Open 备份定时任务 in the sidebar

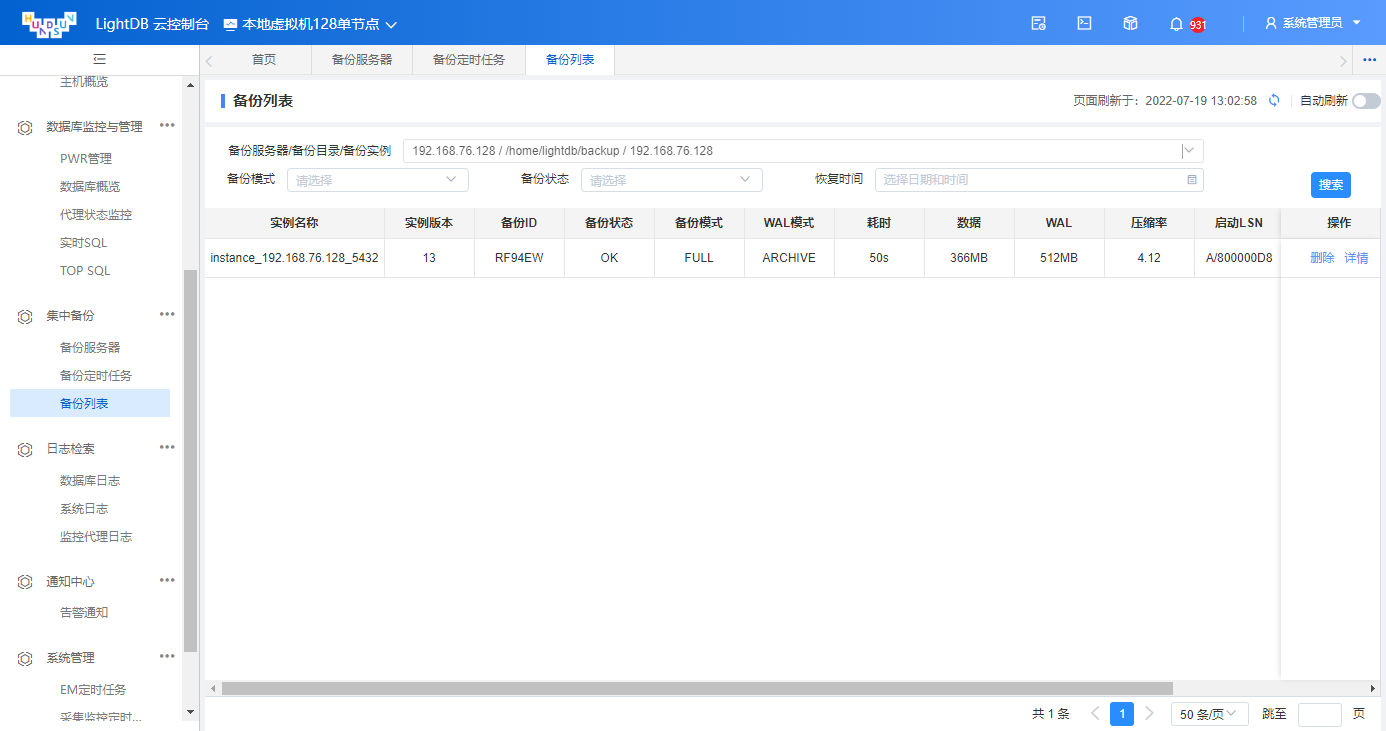[x=96, y=376]
